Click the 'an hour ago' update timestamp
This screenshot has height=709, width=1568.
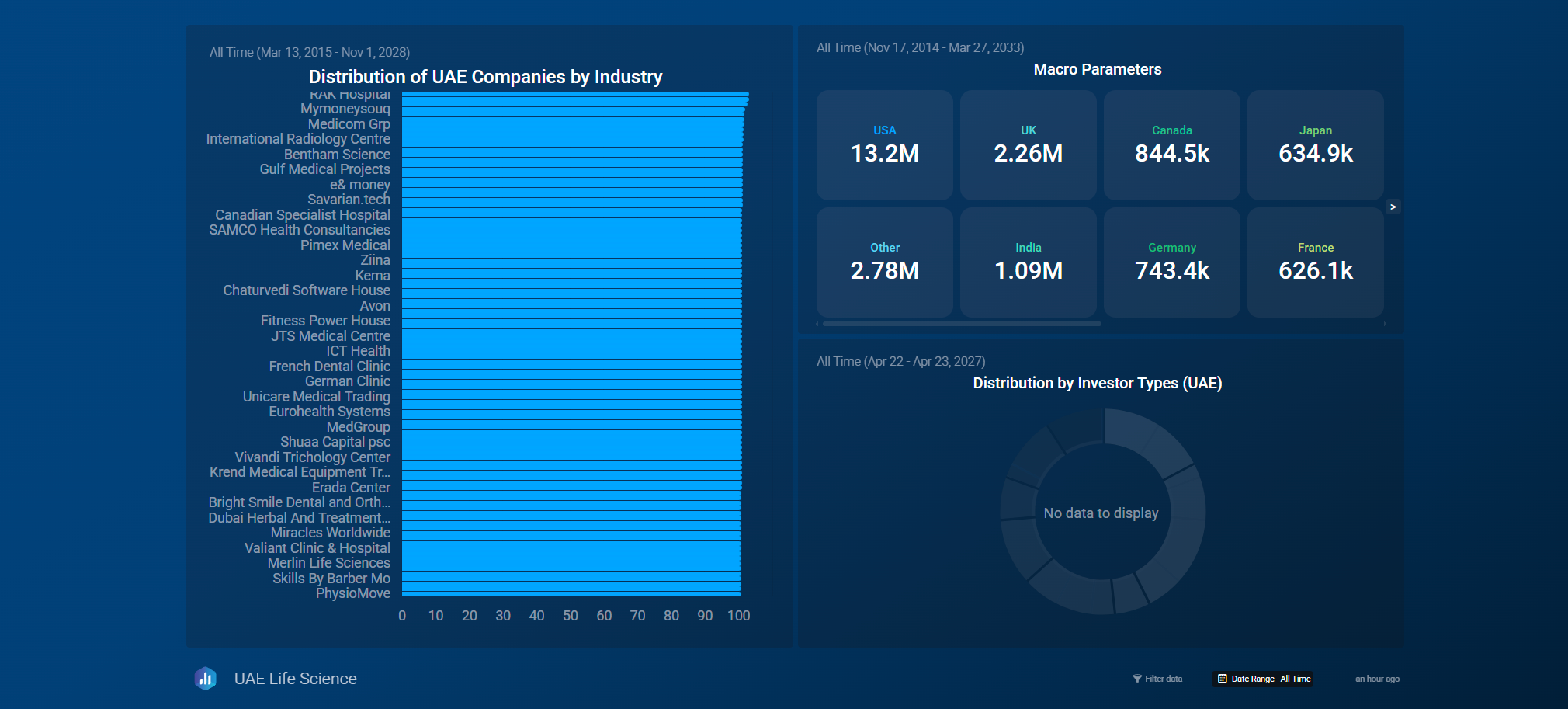[x=1377, y=679]
